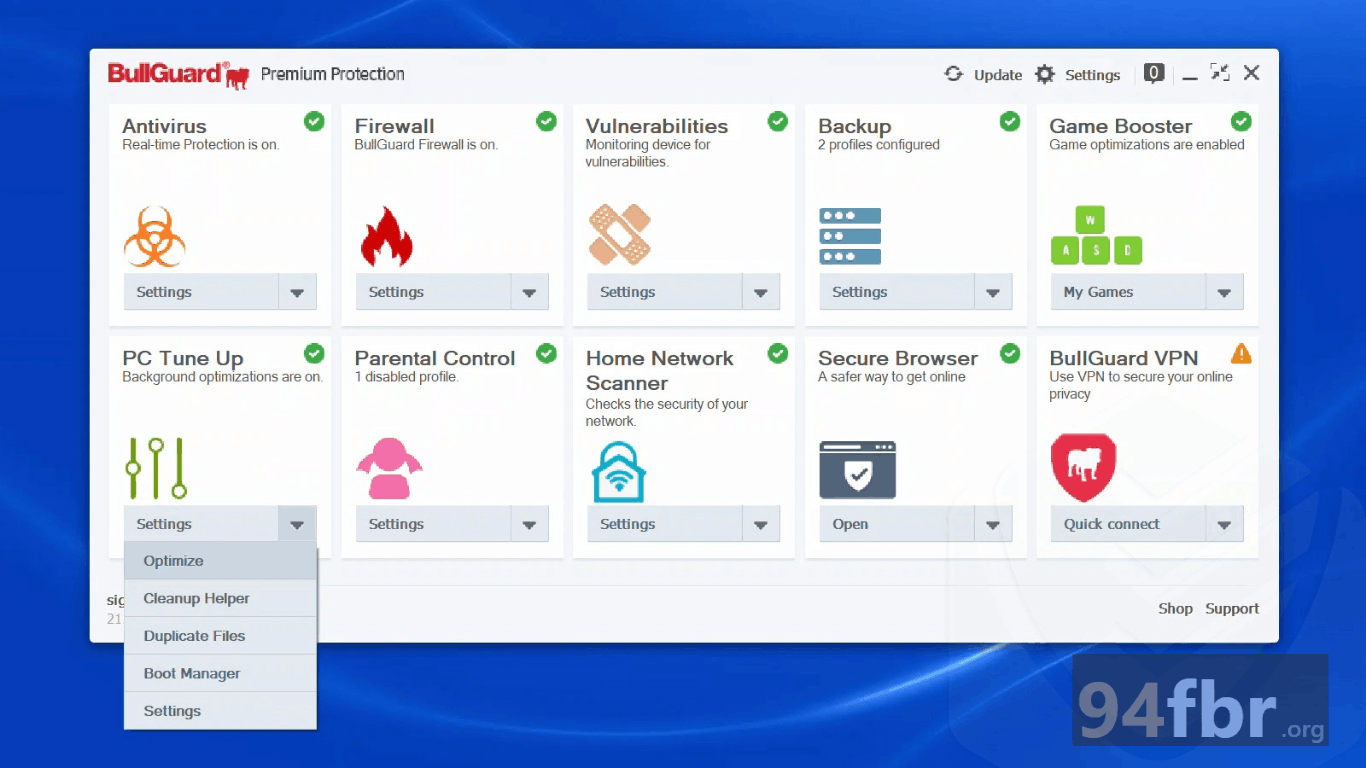Open Home Network Scanner Settings button

665,524
